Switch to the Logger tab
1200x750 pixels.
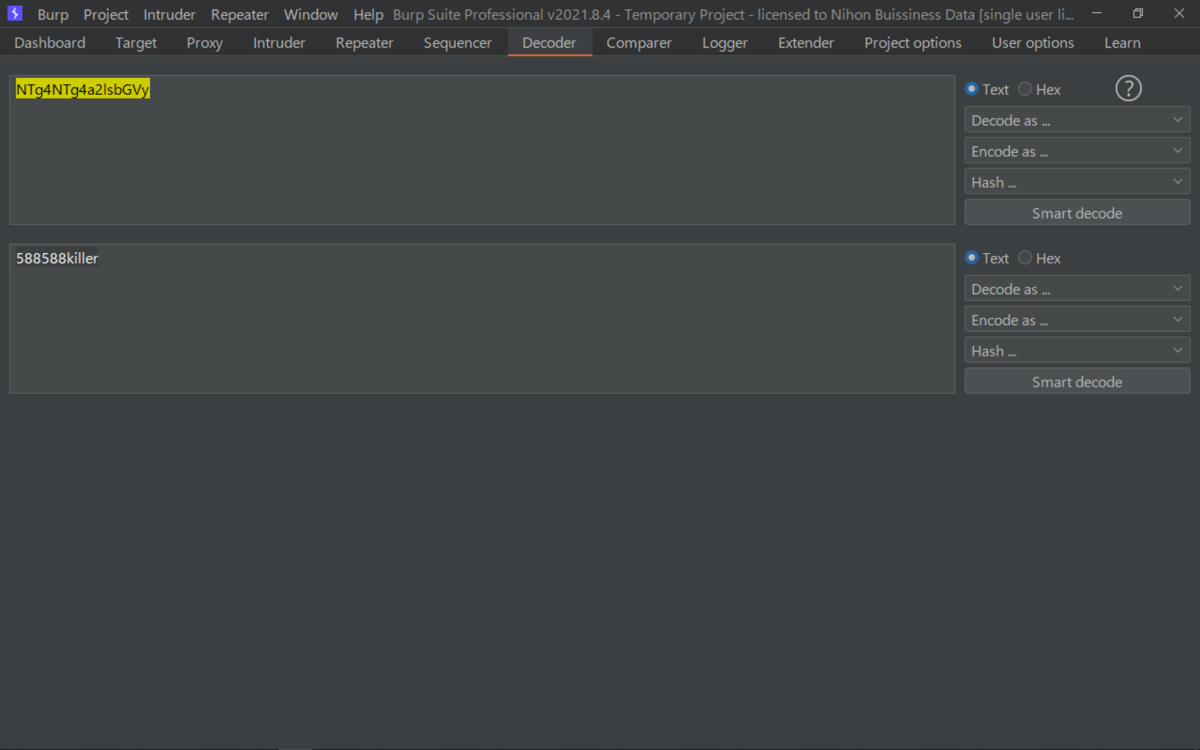725,43
